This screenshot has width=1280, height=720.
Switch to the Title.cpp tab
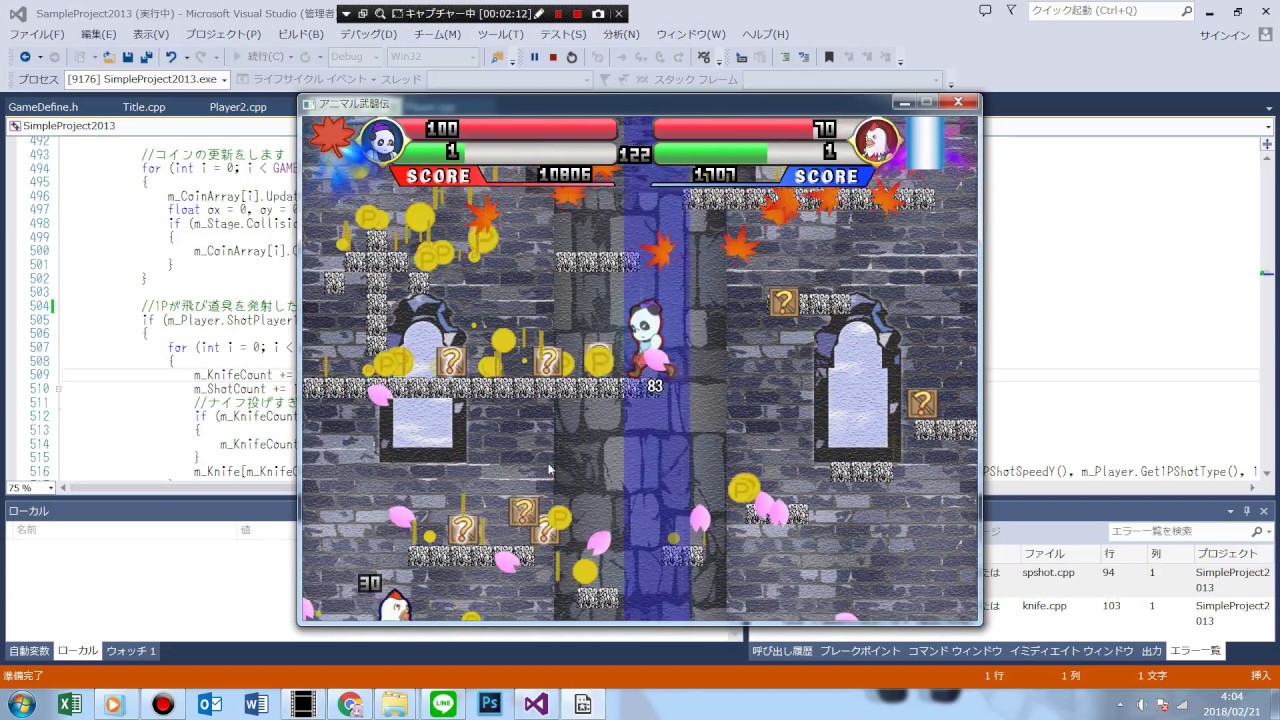[144, 107]
